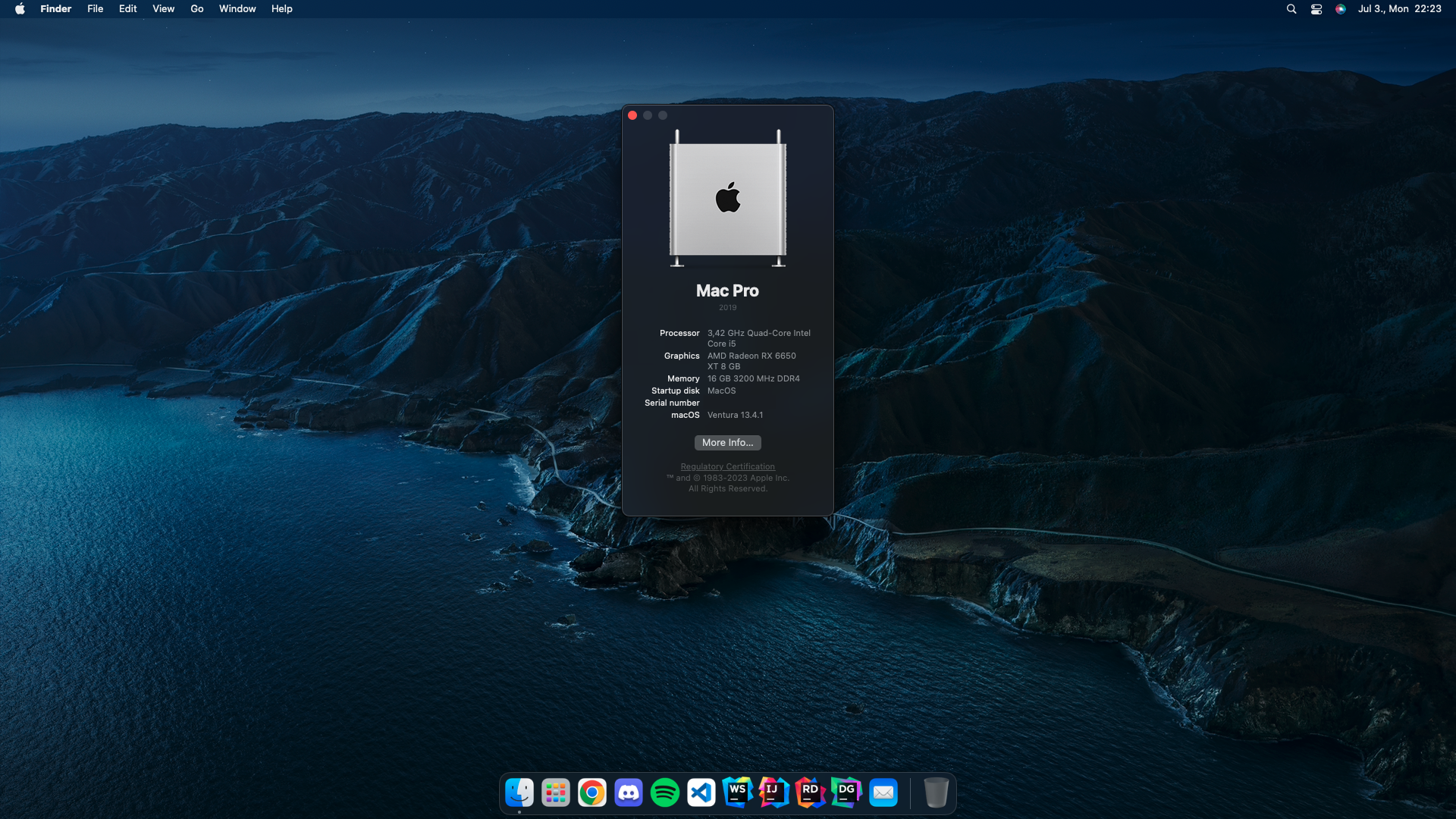
Task: Launch Spotify from the dock
Action: [x=665, y=792]
